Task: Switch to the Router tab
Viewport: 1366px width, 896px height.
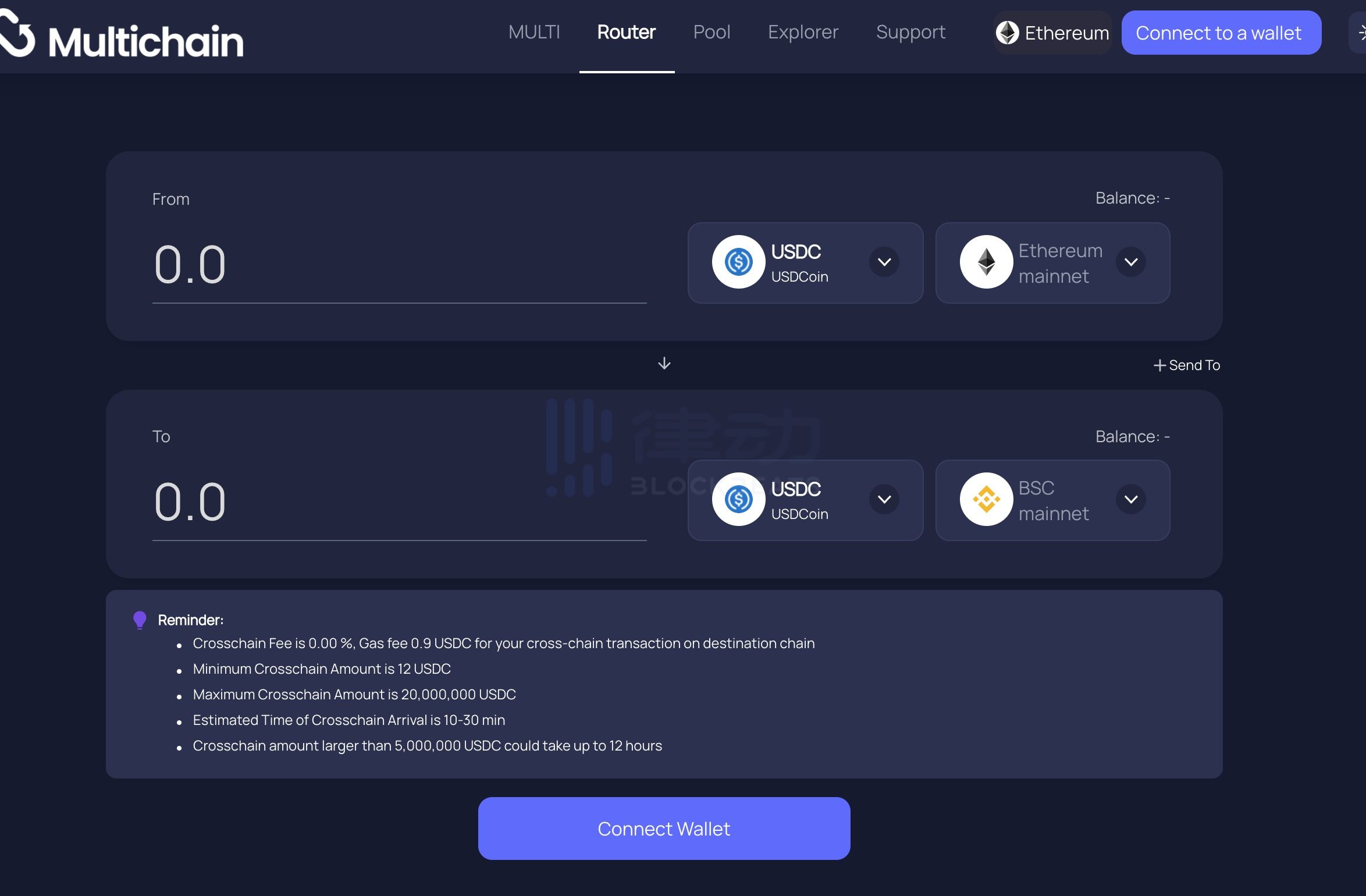Action: 626,32
